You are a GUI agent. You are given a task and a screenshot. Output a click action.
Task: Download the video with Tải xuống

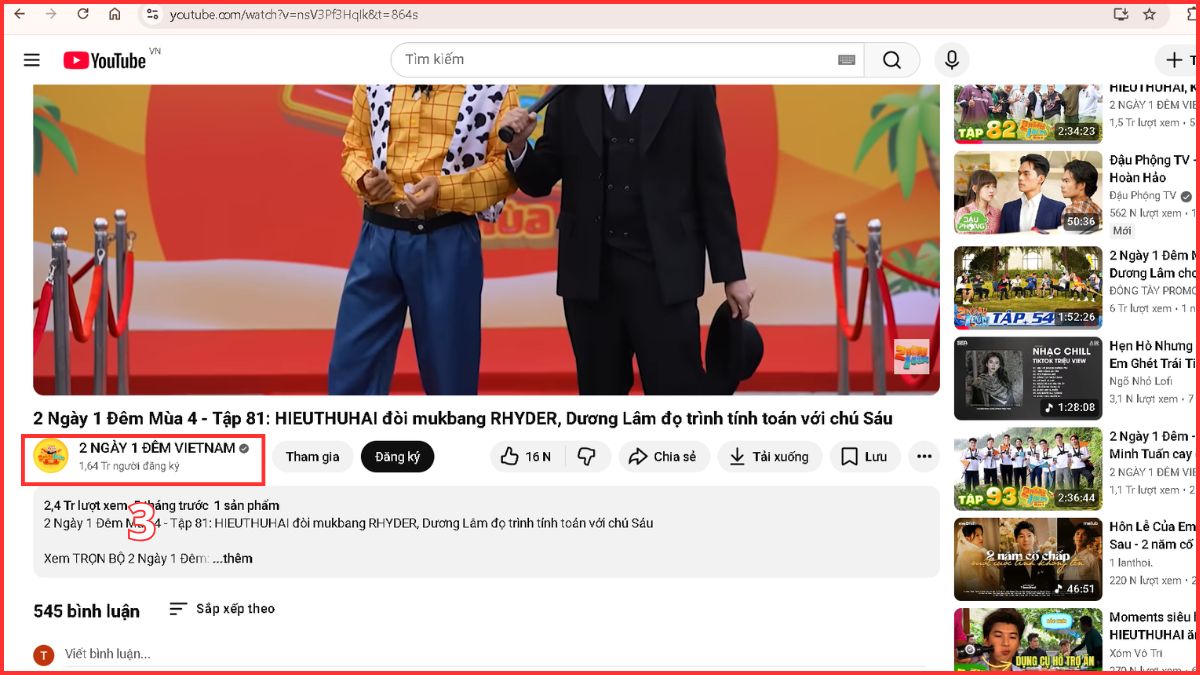tap(769, 456)
